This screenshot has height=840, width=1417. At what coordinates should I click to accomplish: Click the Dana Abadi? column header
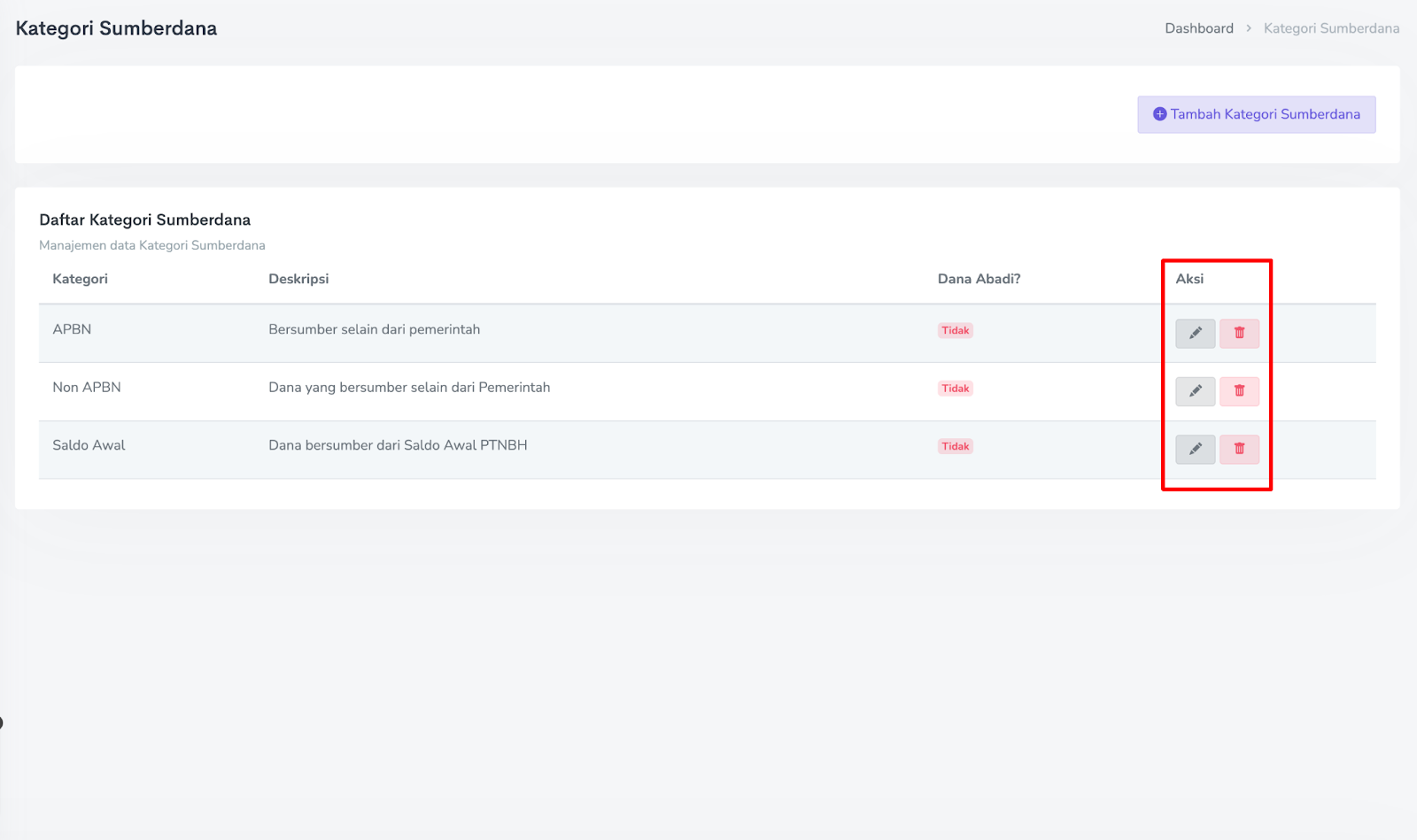(x=979, y=279)
